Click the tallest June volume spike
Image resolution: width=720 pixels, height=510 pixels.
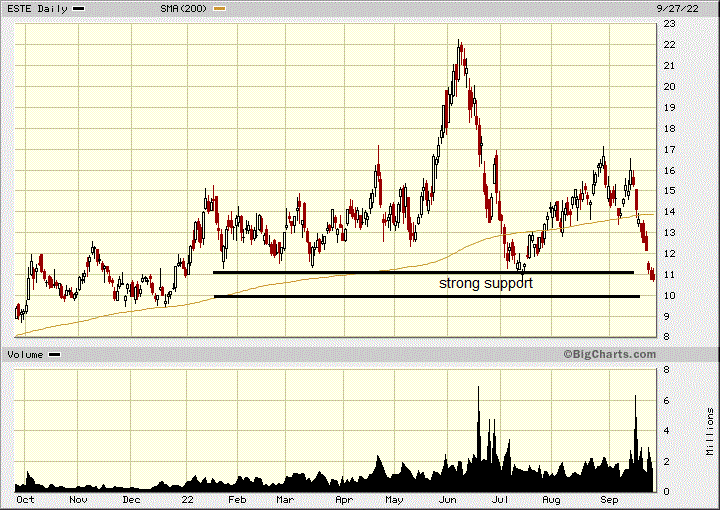(x=478, y=438)
